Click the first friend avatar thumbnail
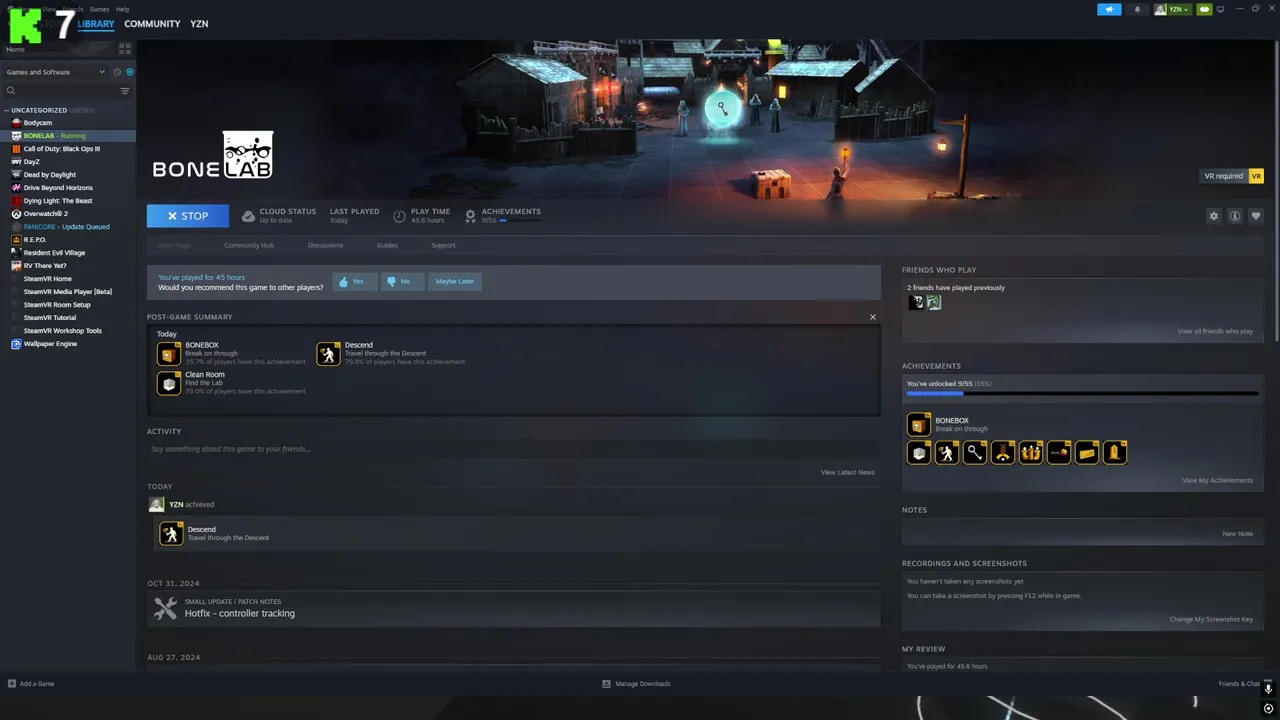The width and height of the screenshot is (1280, 720). pyautogui.click(x=916, y=302)
